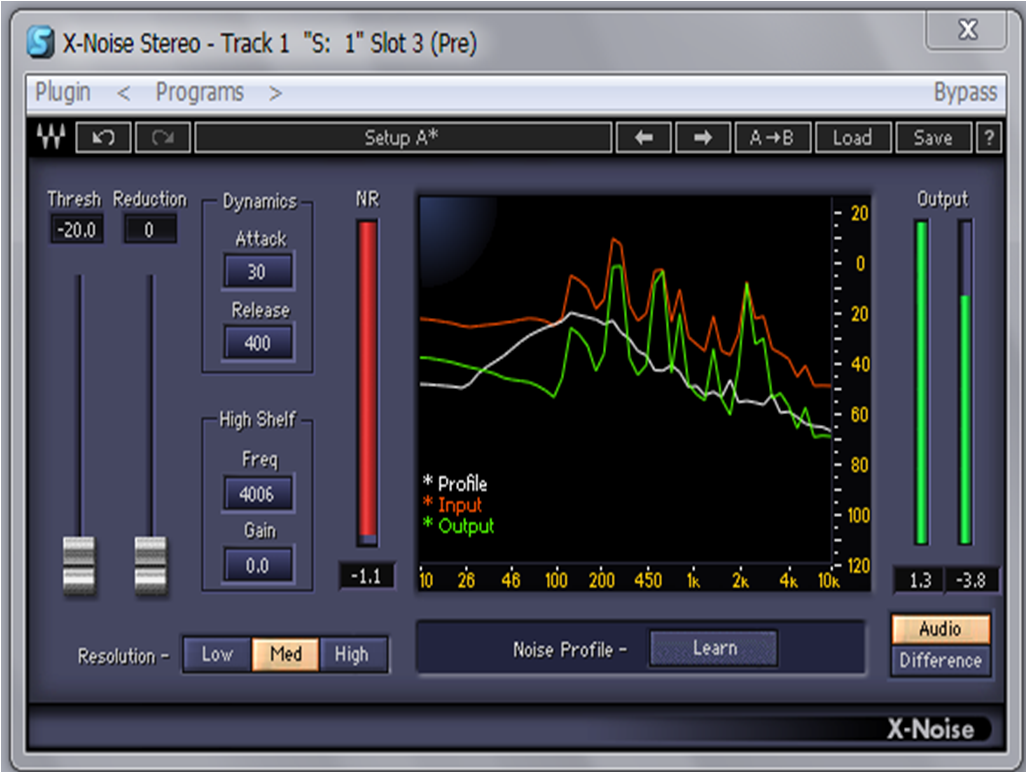This screenshot has width=1027, height=773.
Task: Click the Thresh value field -20.0
Action: pos(77,230)
